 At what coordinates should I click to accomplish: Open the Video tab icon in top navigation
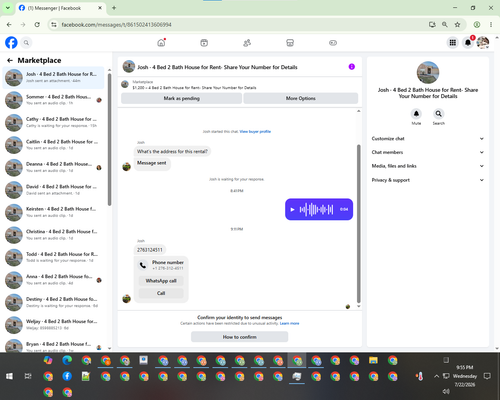tap(204, 43)
